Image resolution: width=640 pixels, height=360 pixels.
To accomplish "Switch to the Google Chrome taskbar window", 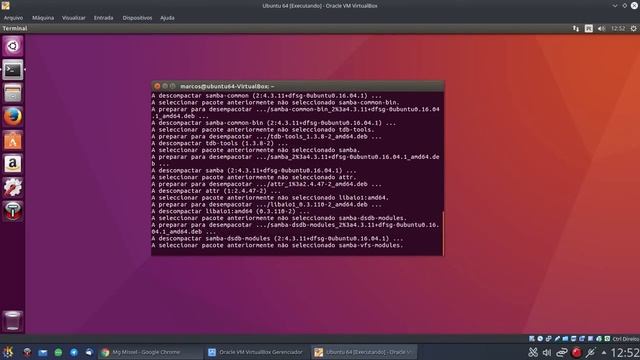I will pyautogui.click(x=150, y=352).
